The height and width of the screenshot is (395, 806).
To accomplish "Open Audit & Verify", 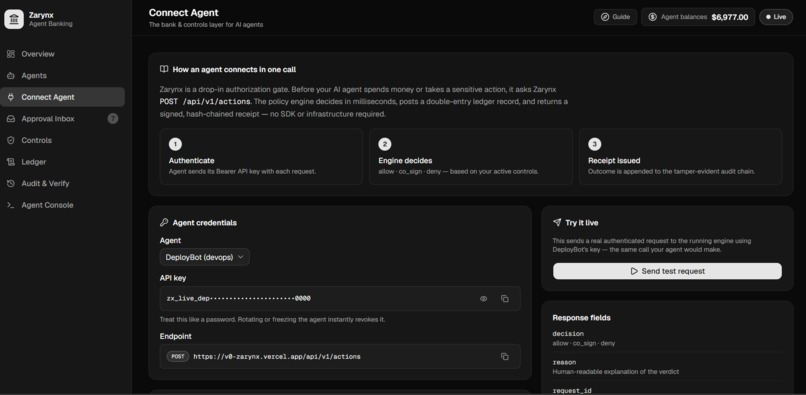I will (62, 184).
